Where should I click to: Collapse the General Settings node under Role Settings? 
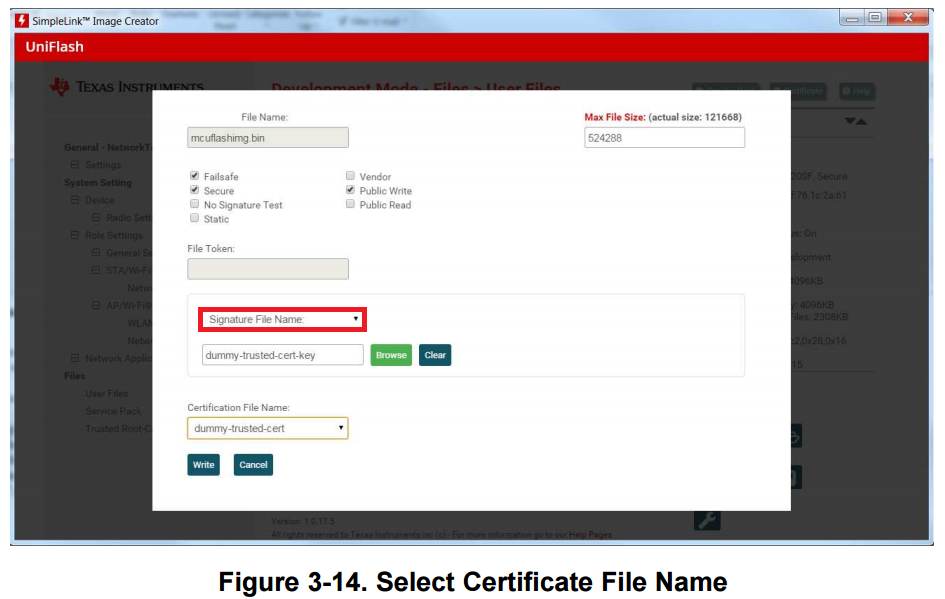click(96, 252)
